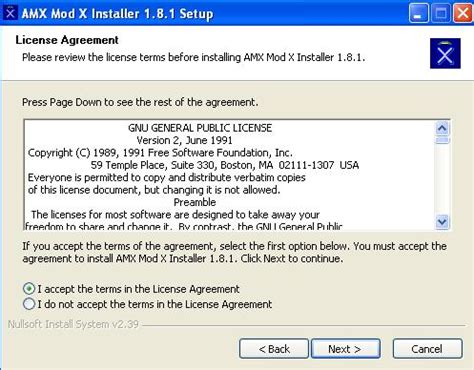This screenshot has height=370, width=474.
Task: Click "Nullsoft Install System v2.39" text
Action: tap(73, 324)
